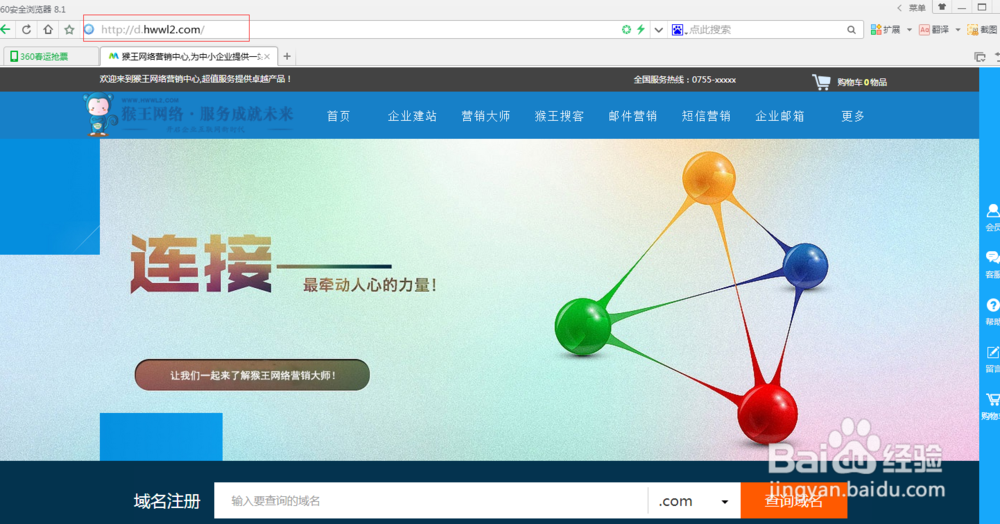Open the browser home page icon
The width and height of the screenshot is (1000, 524).
pos(48,29)
